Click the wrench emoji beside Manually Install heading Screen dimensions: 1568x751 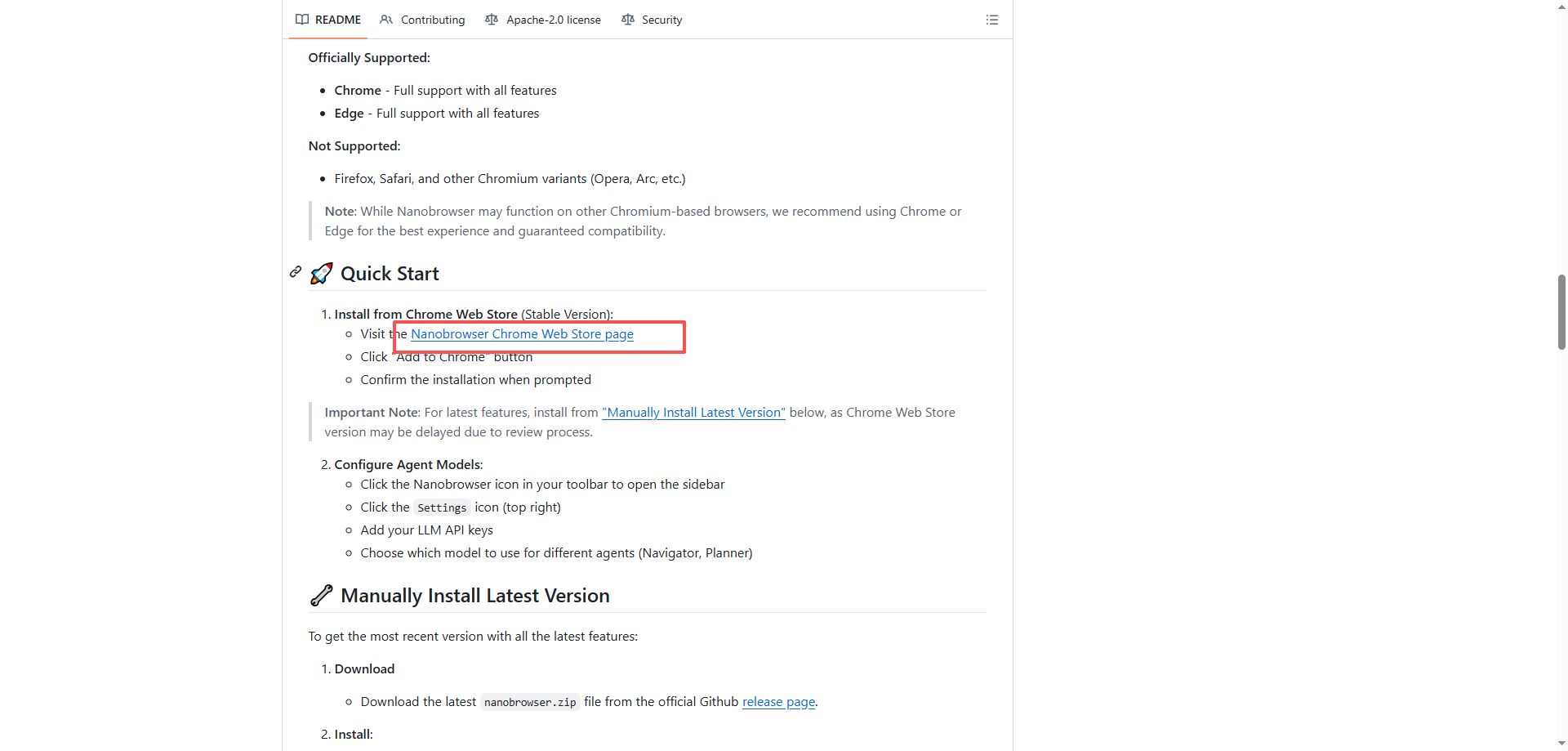point(321,596)
